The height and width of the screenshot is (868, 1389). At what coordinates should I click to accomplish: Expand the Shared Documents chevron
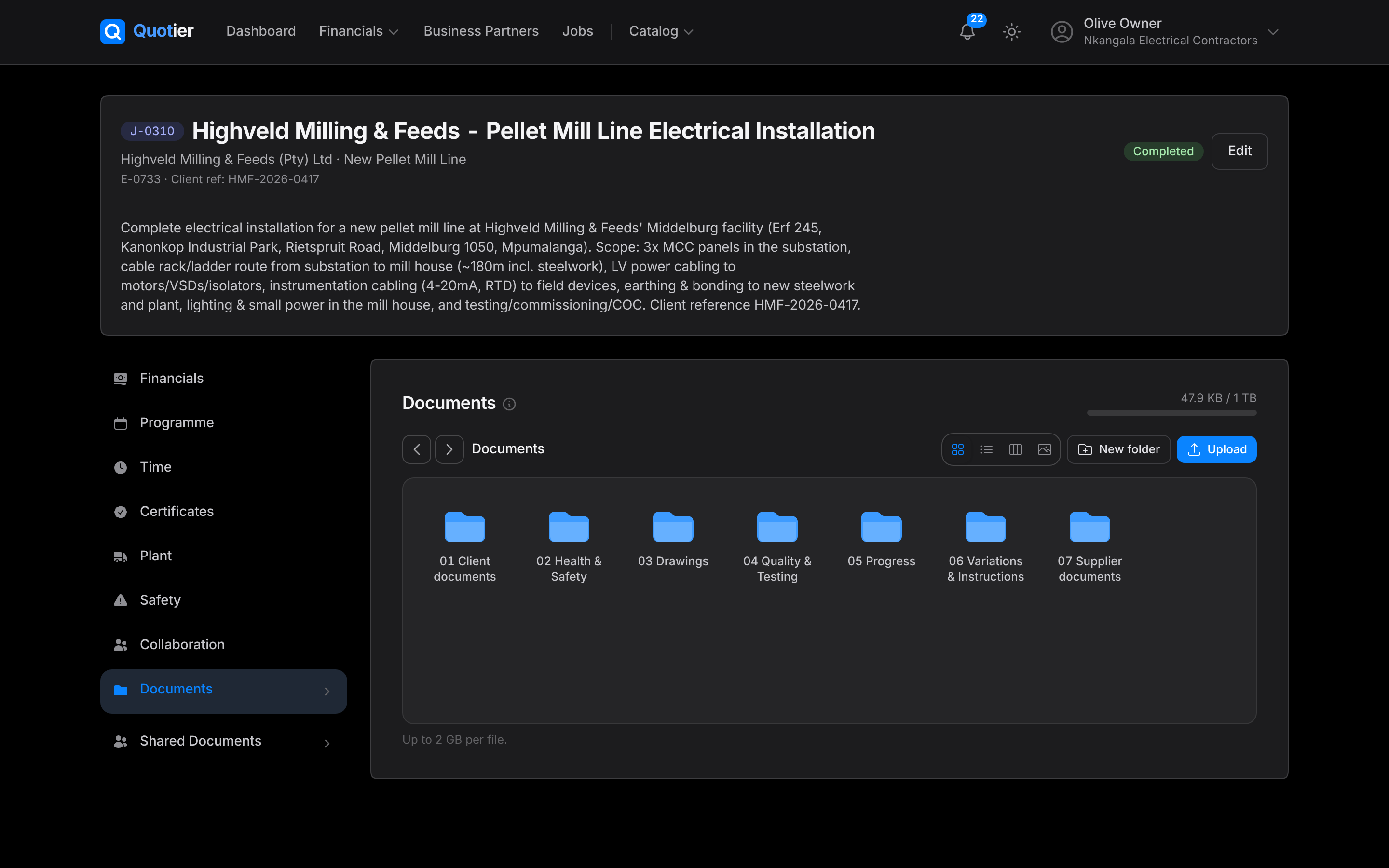pyautogui.click(x=327, y=743)
